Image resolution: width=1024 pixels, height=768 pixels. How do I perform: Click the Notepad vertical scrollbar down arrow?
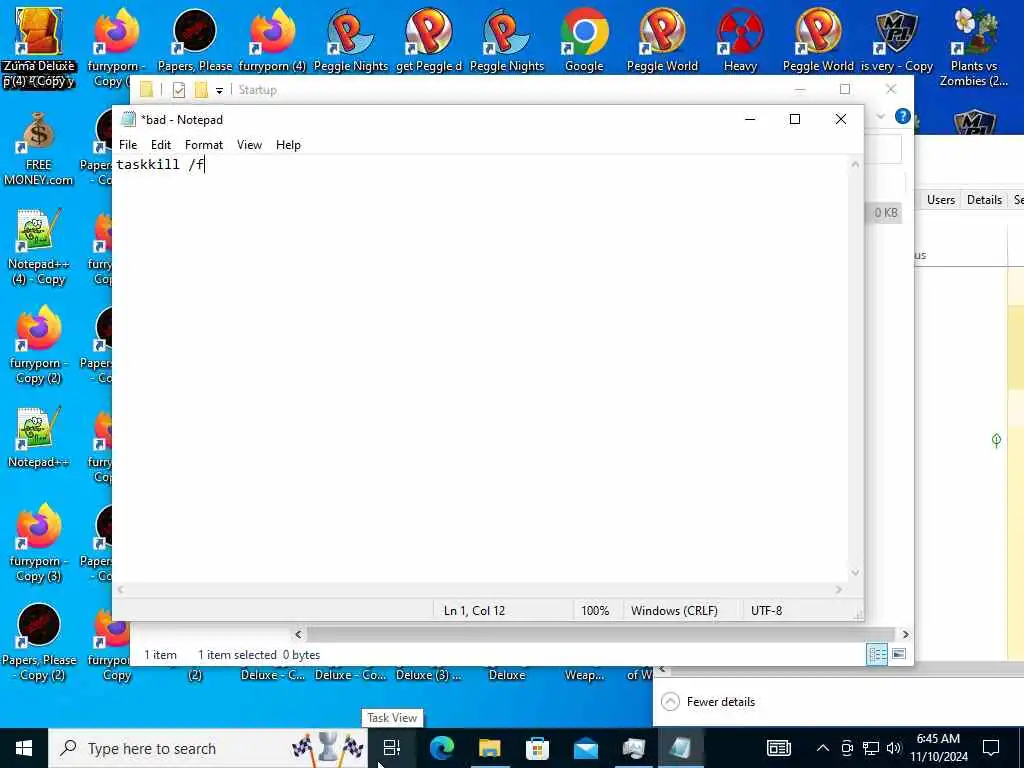[x=855, y=573]
